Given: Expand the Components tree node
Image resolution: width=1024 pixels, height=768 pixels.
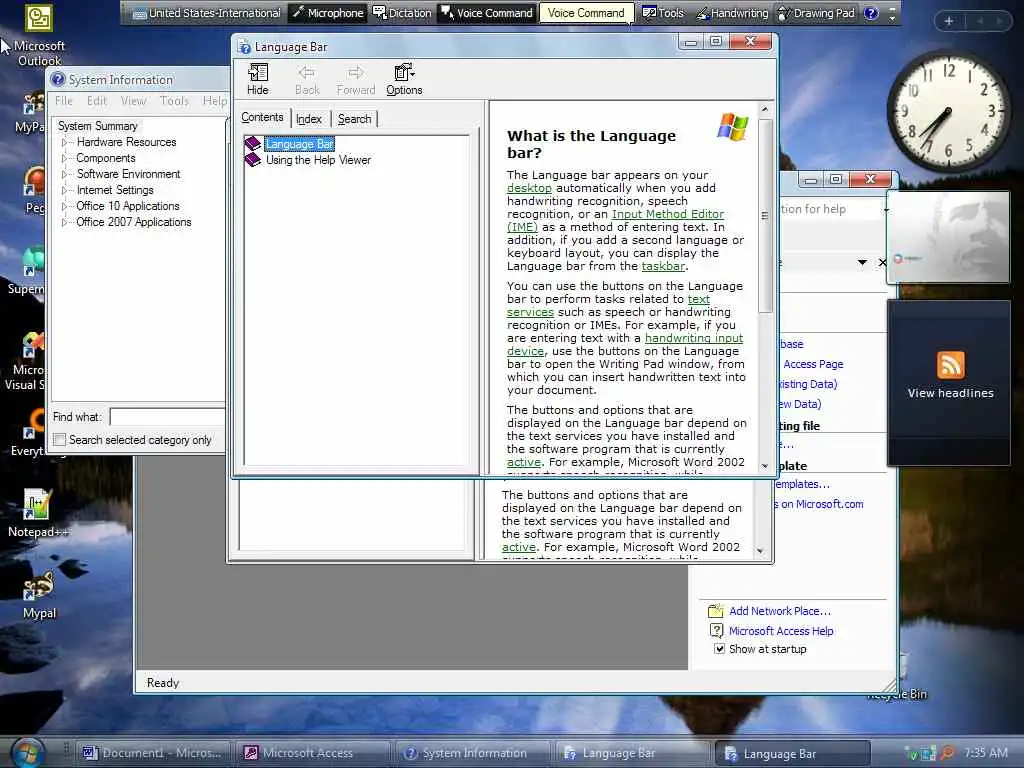Looking at the screenshot, I should coord(64,158).
